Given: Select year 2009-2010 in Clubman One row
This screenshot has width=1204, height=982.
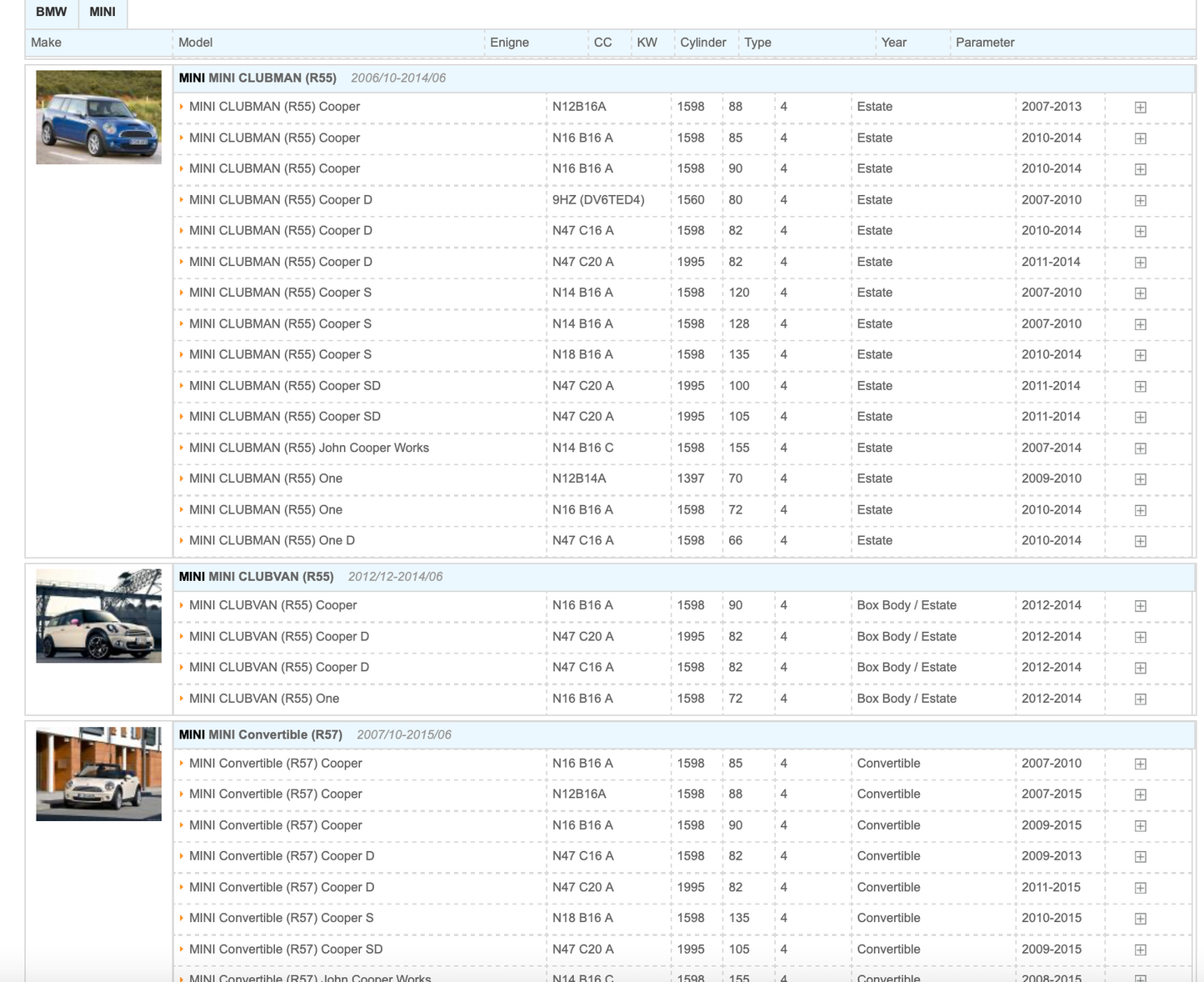Looking at the screenshot, I should coord(1052,478).
